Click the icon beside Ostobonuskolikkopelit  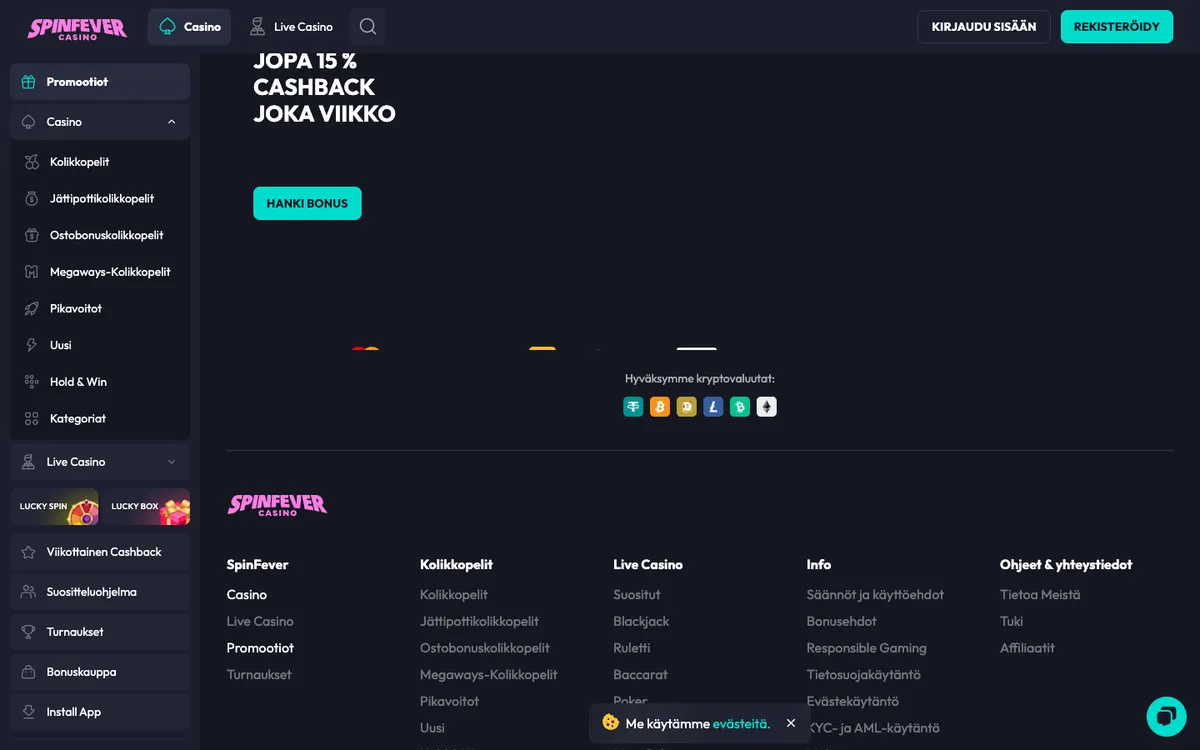[31, 235]
